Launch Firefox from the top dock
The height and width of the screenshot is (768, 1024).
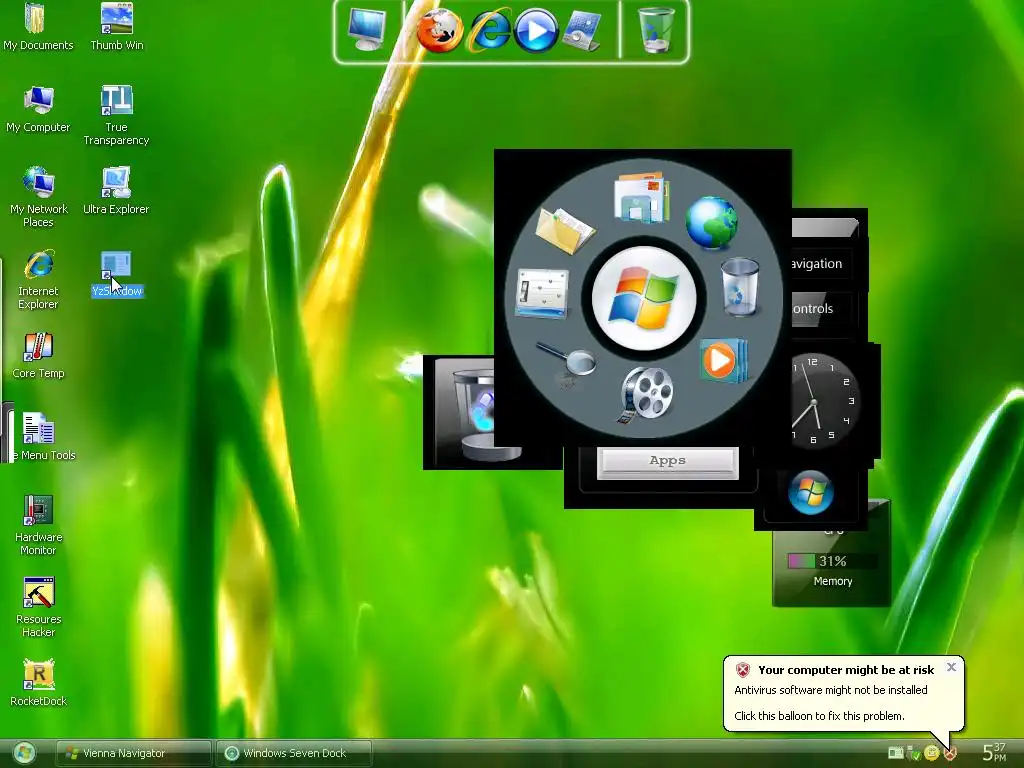coord(440,31)
